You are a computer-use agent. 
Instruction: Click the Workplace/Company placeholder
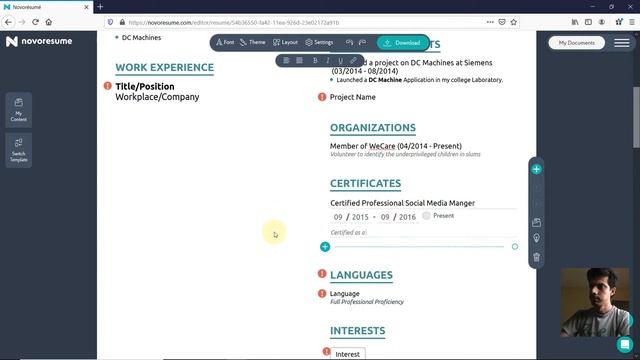pos(157,97)
